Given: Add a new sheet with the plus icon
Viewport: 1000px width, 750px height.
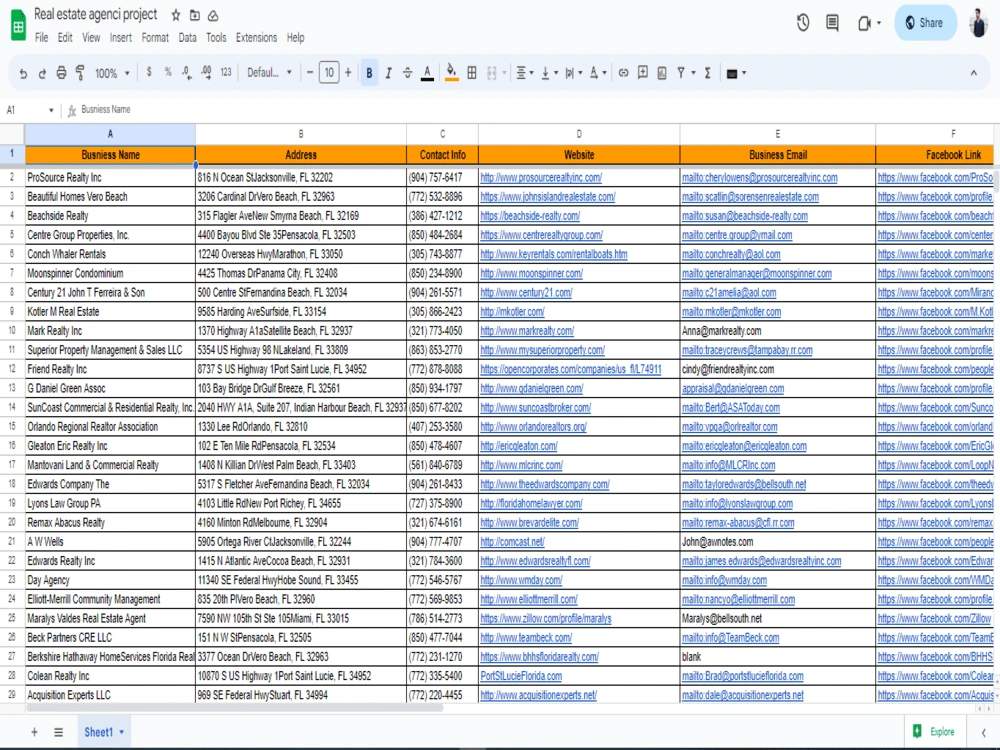Looking at the screenshot, I should pyautogui.click(x=34, y=732).
